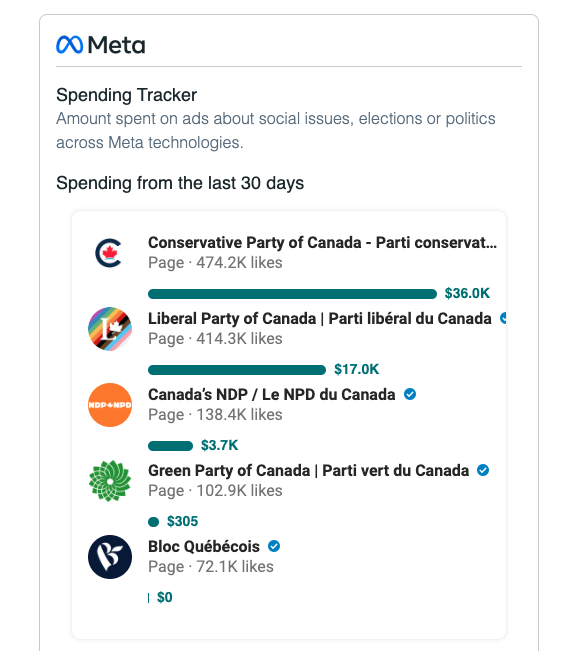Click the Meta infinity logo
581x651 pixels.
(x=69, y=45)
